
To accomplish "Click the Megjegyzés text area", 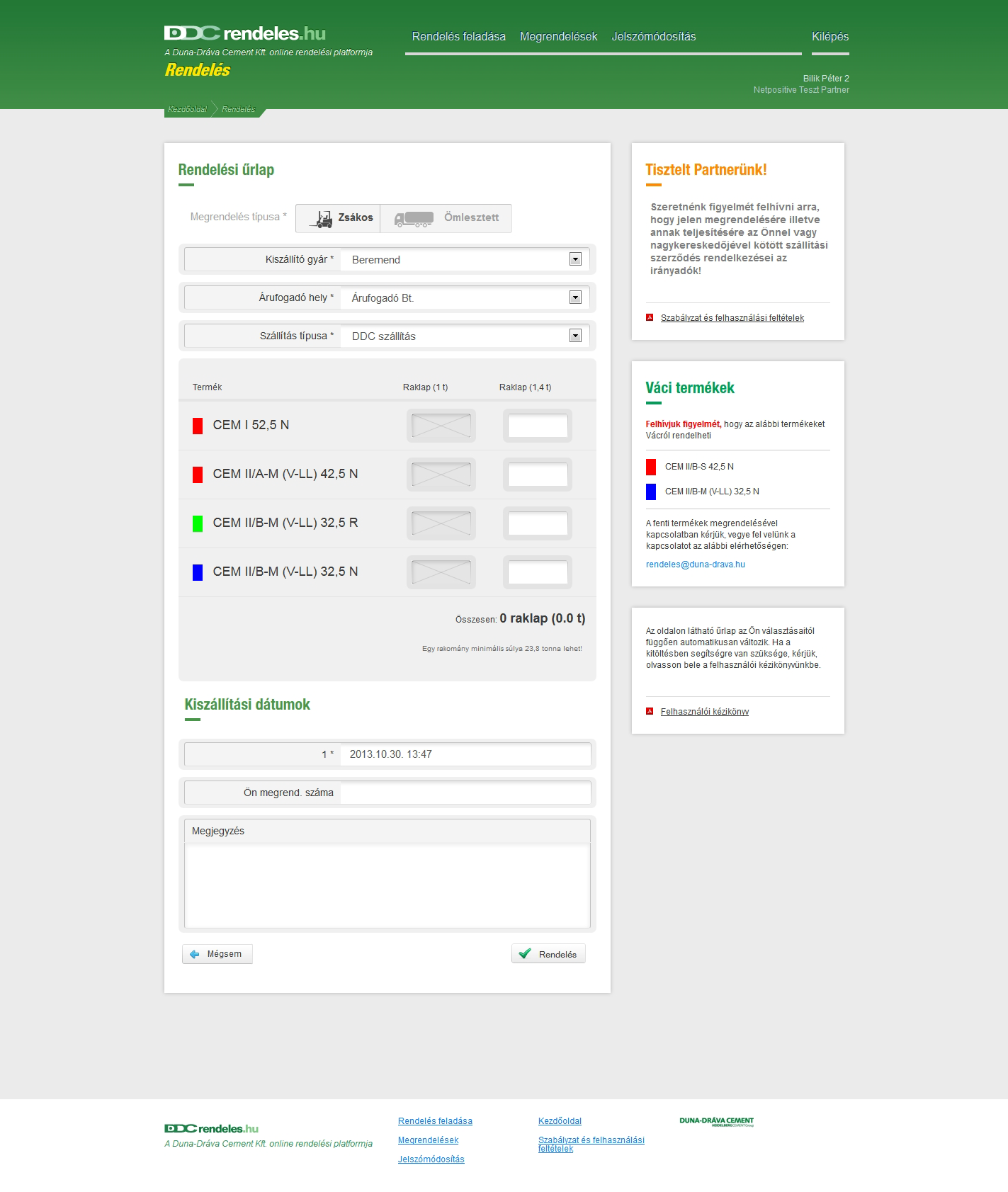I will click(387, 885).
